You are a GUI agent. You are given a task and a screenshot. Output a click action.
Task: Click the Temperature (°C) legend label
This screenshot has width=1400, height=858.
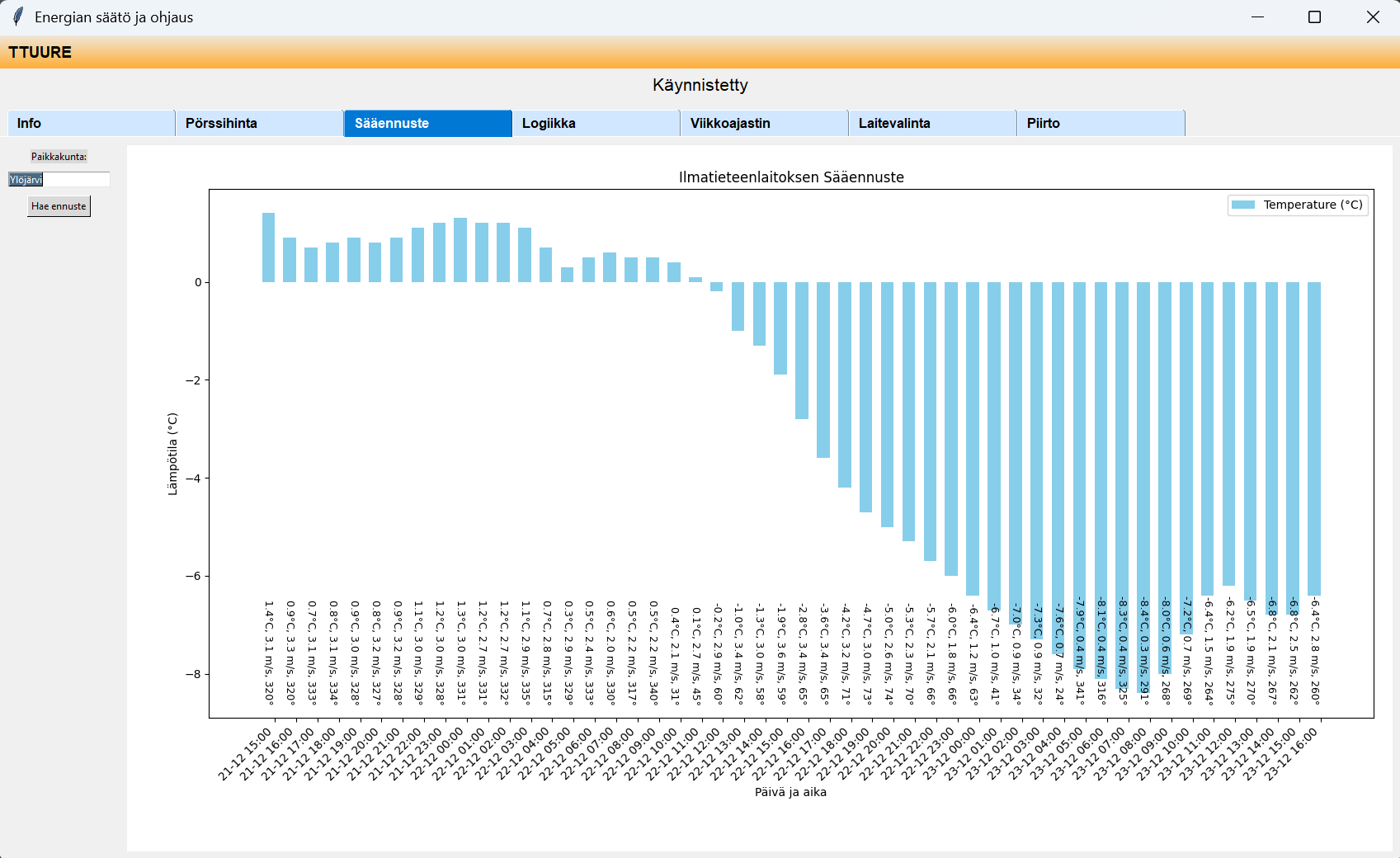coord(1313,205)
